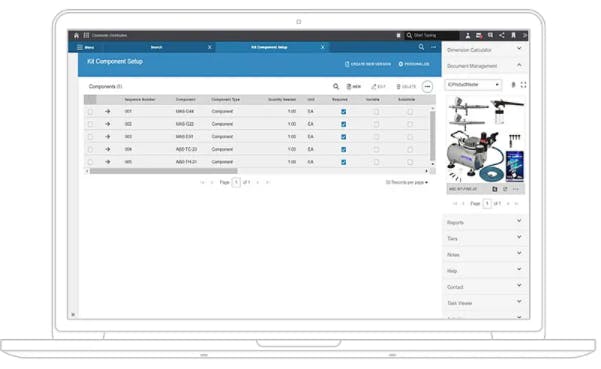Select the row checkbox for sequence 002
This screenshot has height=369, width=601.
coord(90,124)
